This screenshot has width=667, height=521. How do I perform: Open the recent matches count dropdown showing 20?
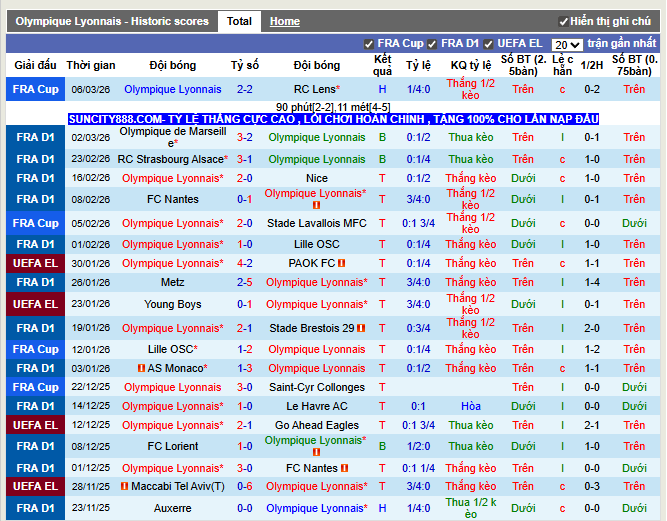coord(566,45)
